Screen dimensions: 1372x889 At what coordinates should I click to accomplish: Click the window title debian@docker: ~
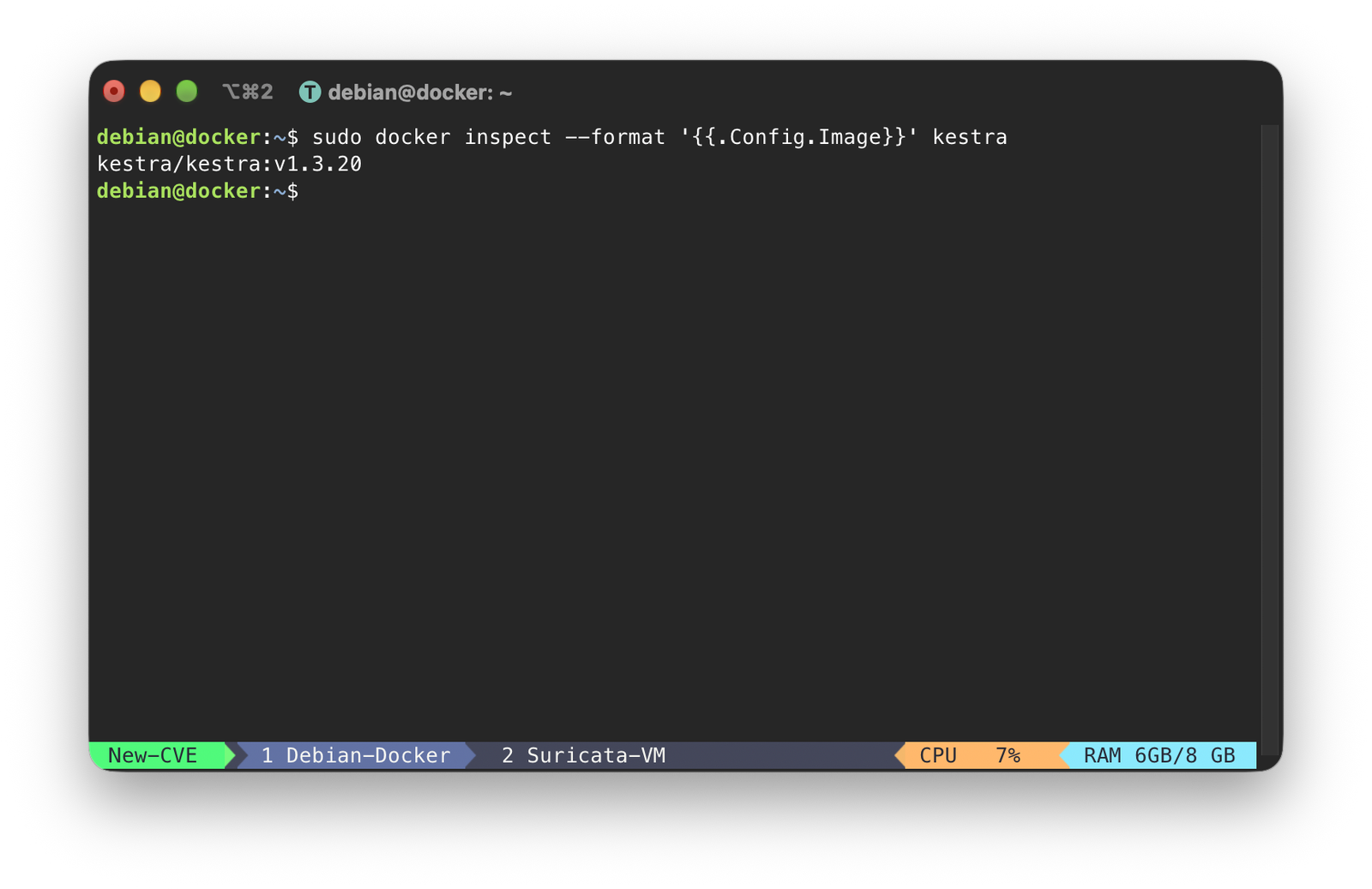419,93
